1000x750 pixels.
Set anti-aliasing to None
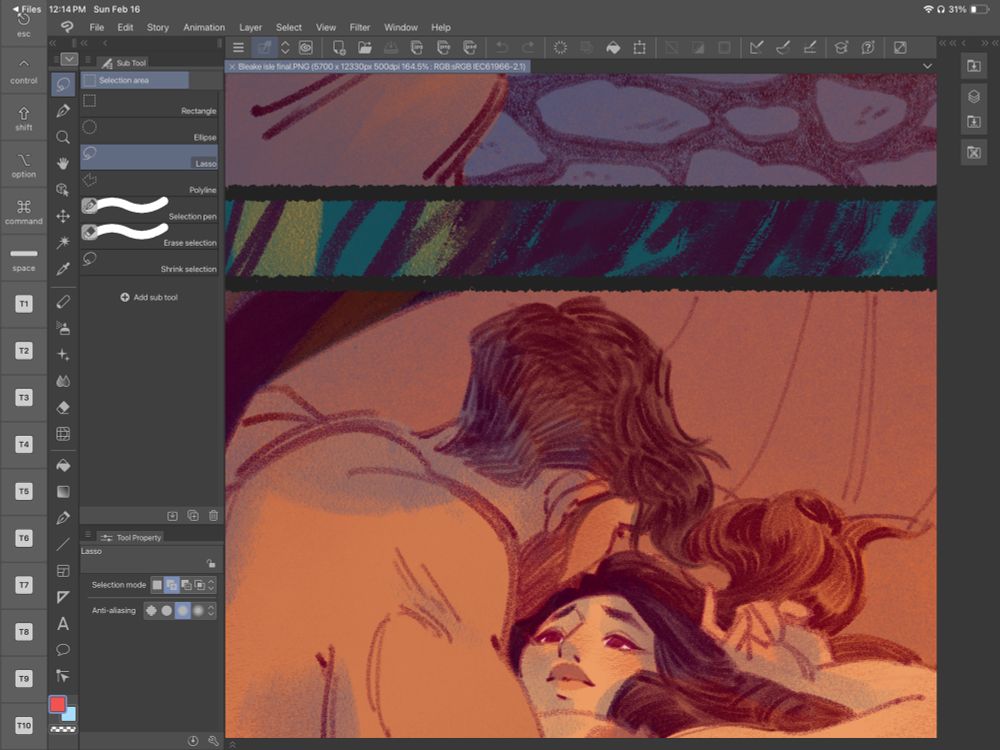tap(151, 610)
